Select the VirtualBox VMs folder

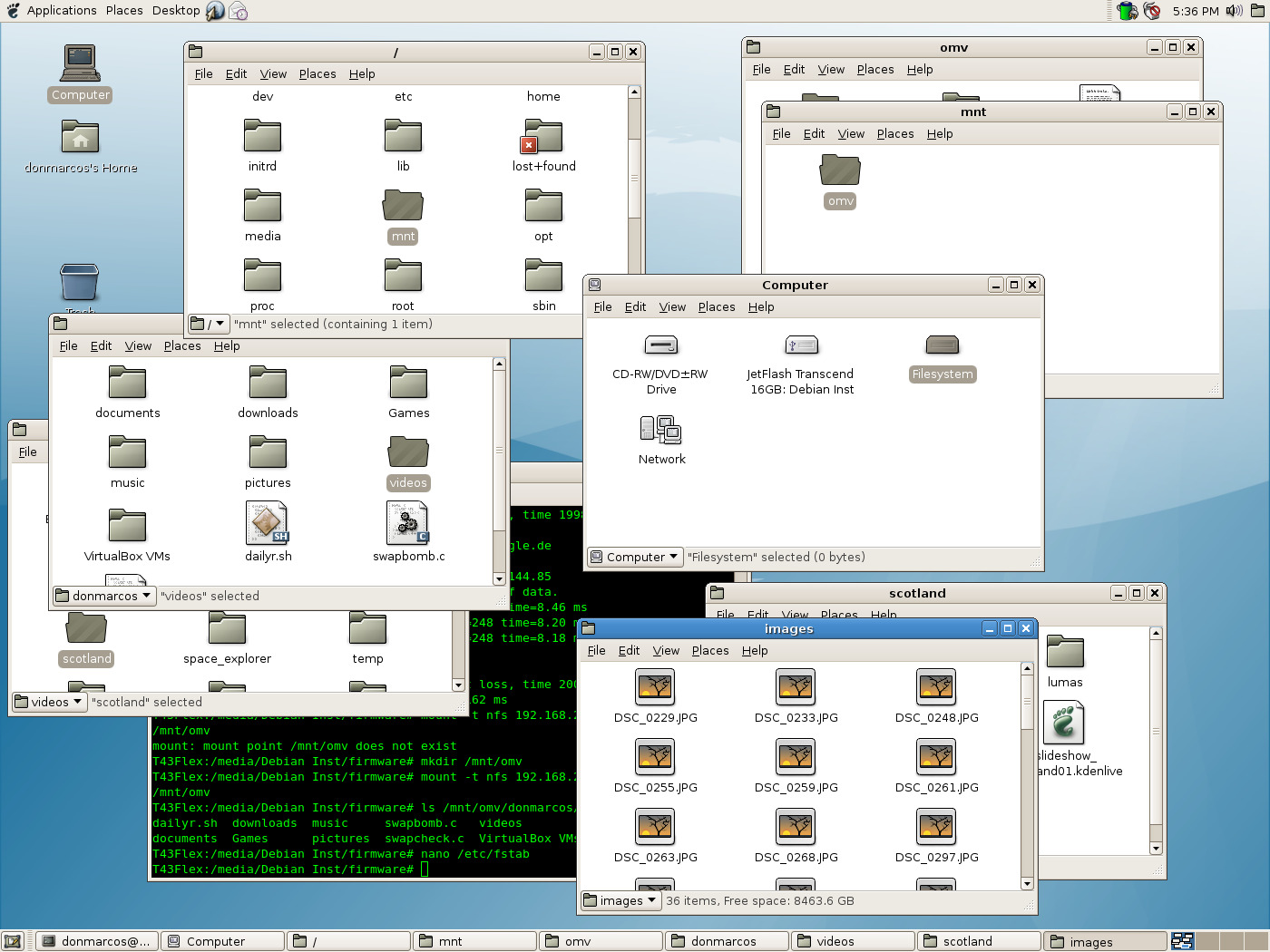[x=127, y=523]
